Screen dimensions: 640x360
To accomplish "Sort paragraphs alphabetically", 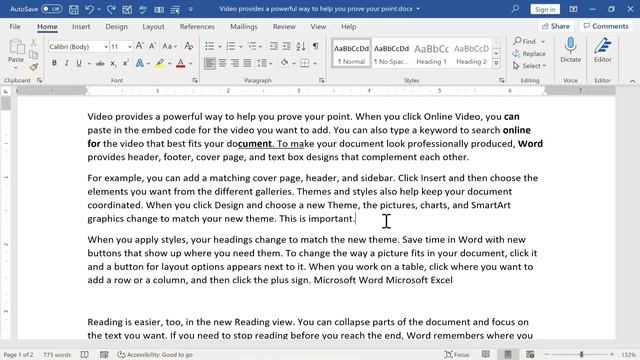I will coord(301,46).
